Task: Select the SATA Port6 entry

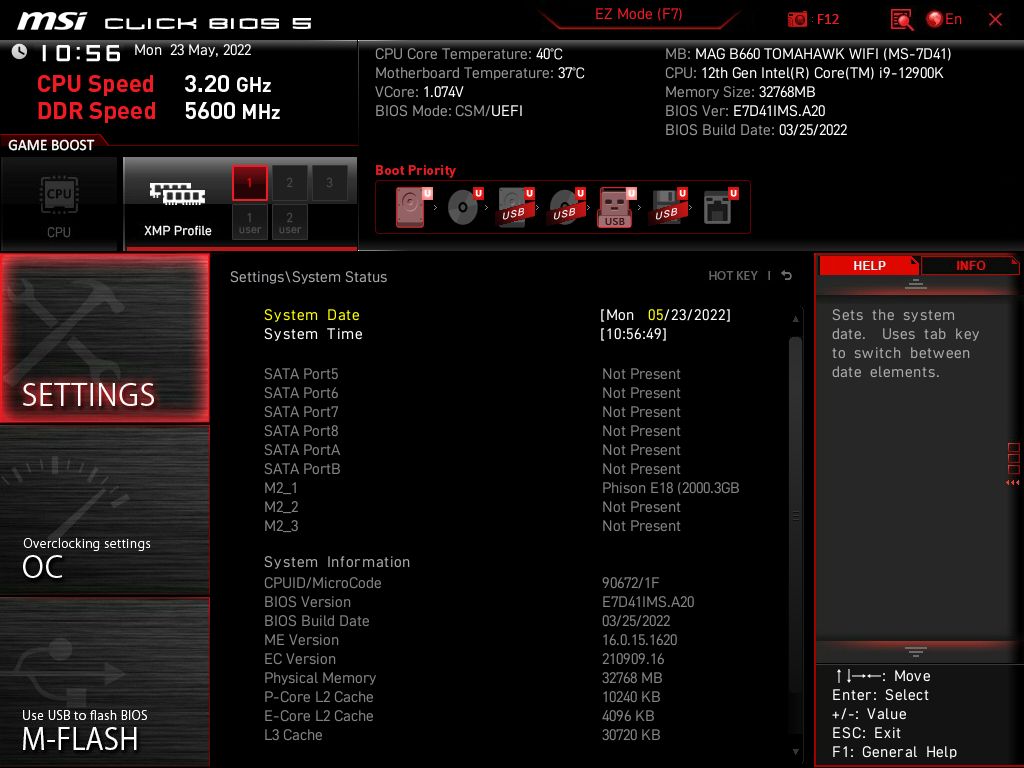Action: 473,392
